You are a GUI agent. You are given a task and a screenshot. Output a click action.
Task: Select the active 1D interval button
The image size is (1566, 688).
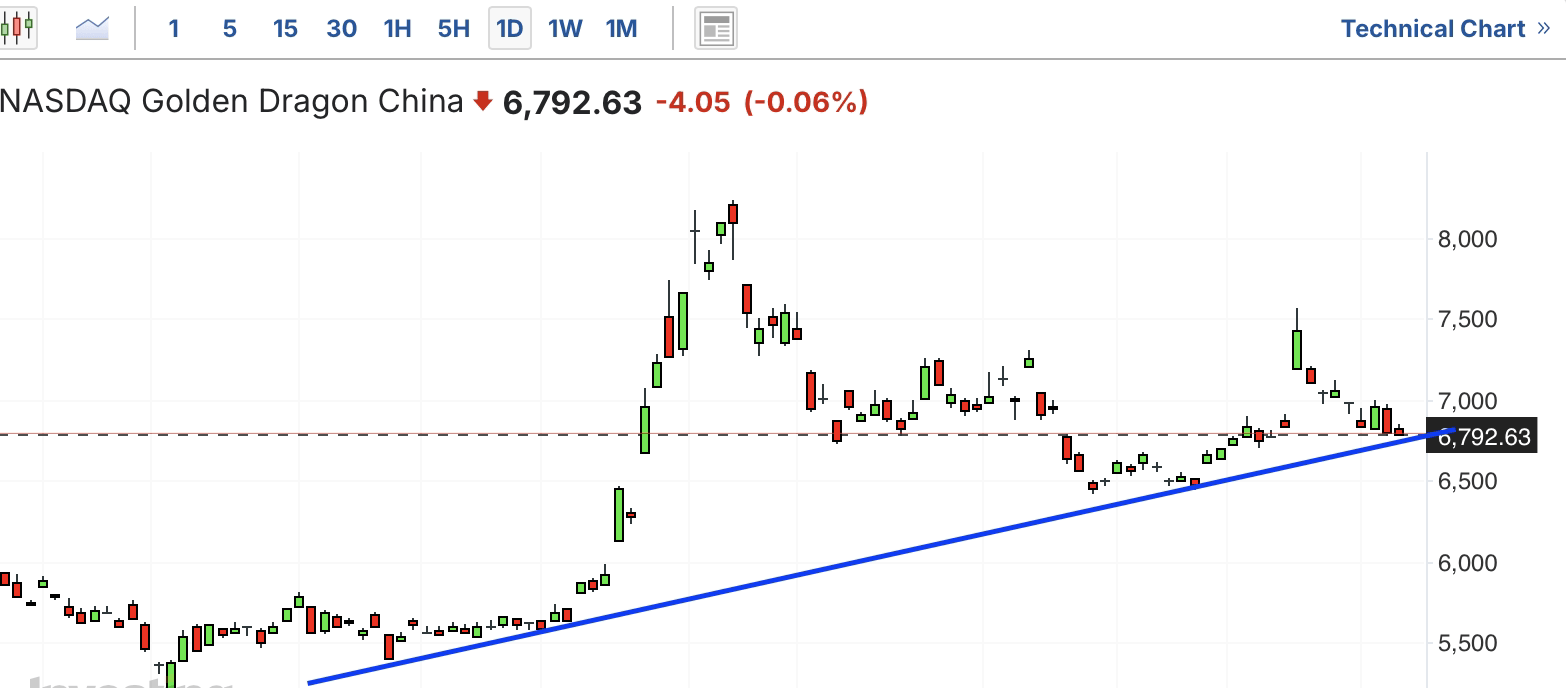[x=509, y=29]
